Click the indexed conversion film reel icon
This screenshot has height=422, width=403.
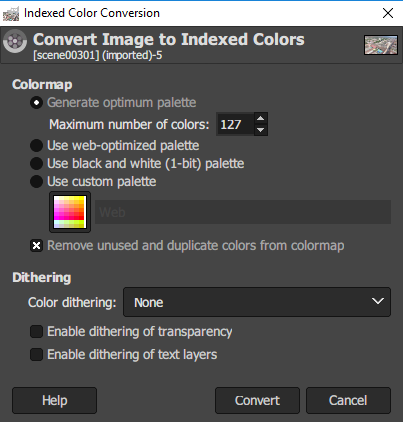click(x=15, y=41)
